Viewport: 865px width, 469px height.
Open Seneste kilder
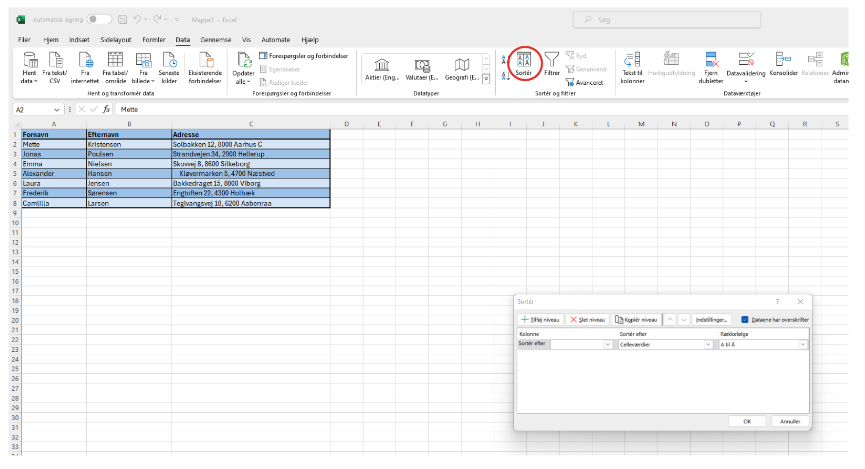tap(169, 68)
